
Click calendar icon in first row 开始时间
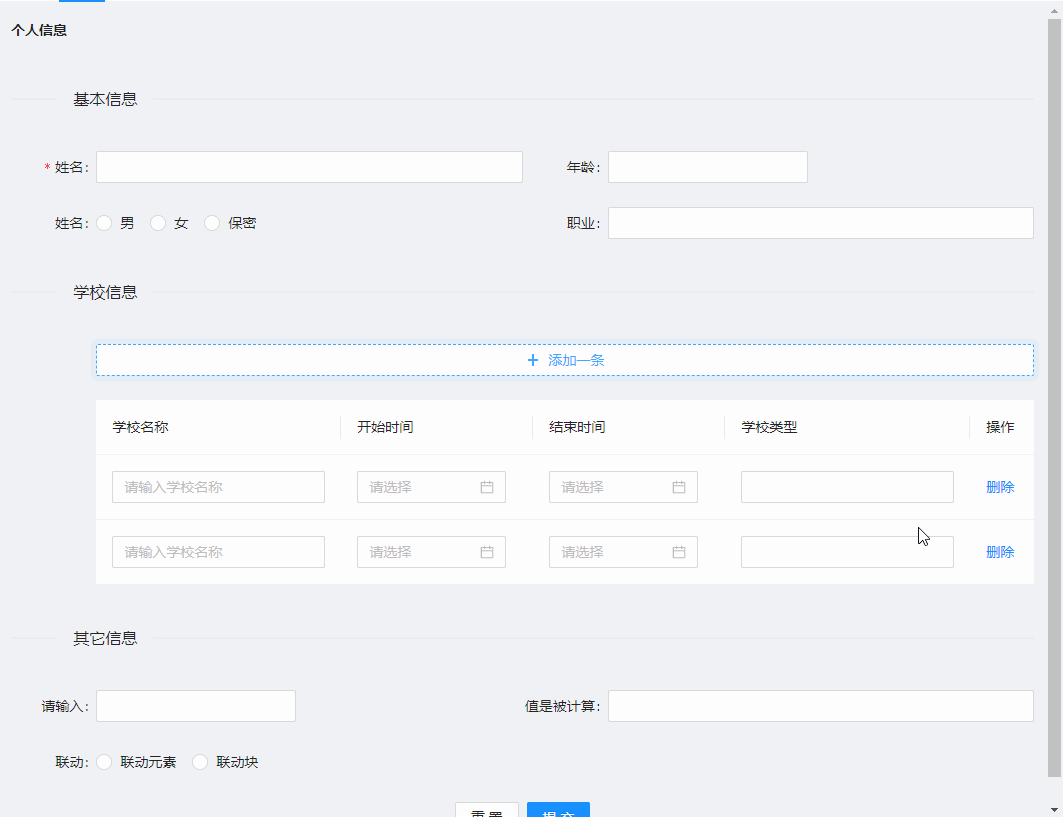(487, 487)
